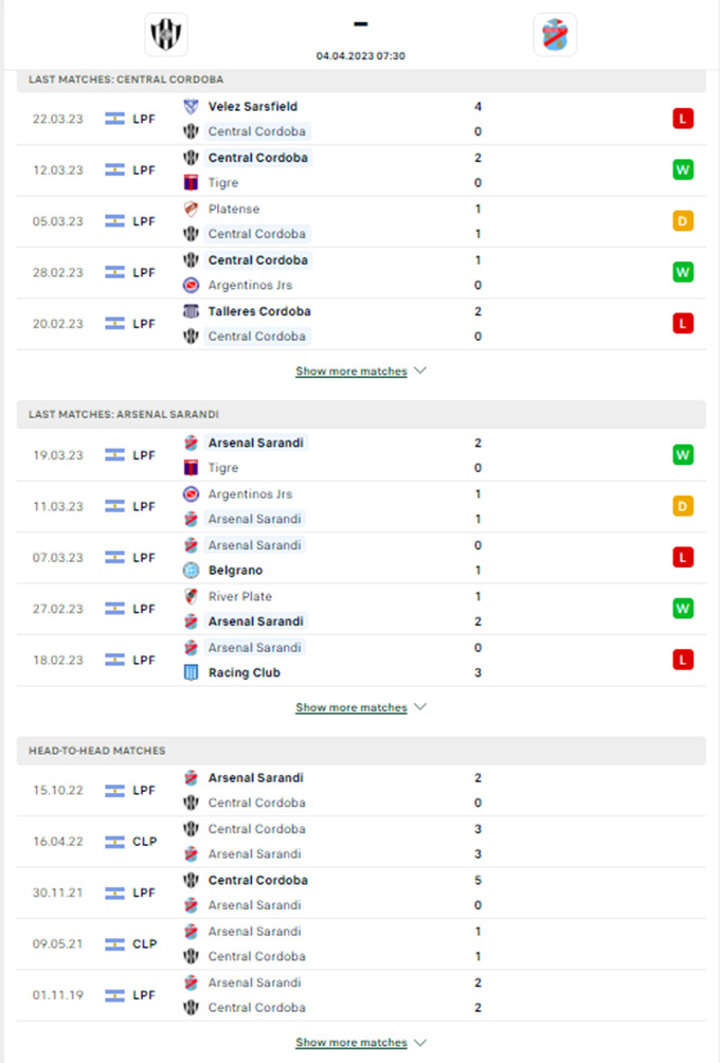The width and height of the screenshot is (720, 1063).
Task: Click the Arsenal Sarandi crest in header
Action: click(x=555, y=34)
